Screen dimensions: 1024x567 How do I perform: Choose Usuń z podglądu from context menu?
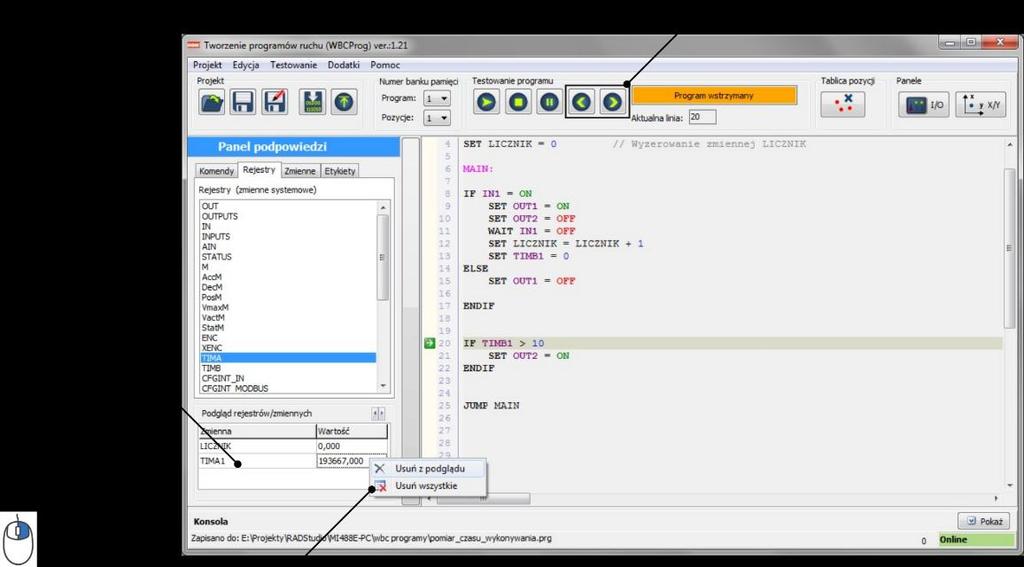point(429,468)
